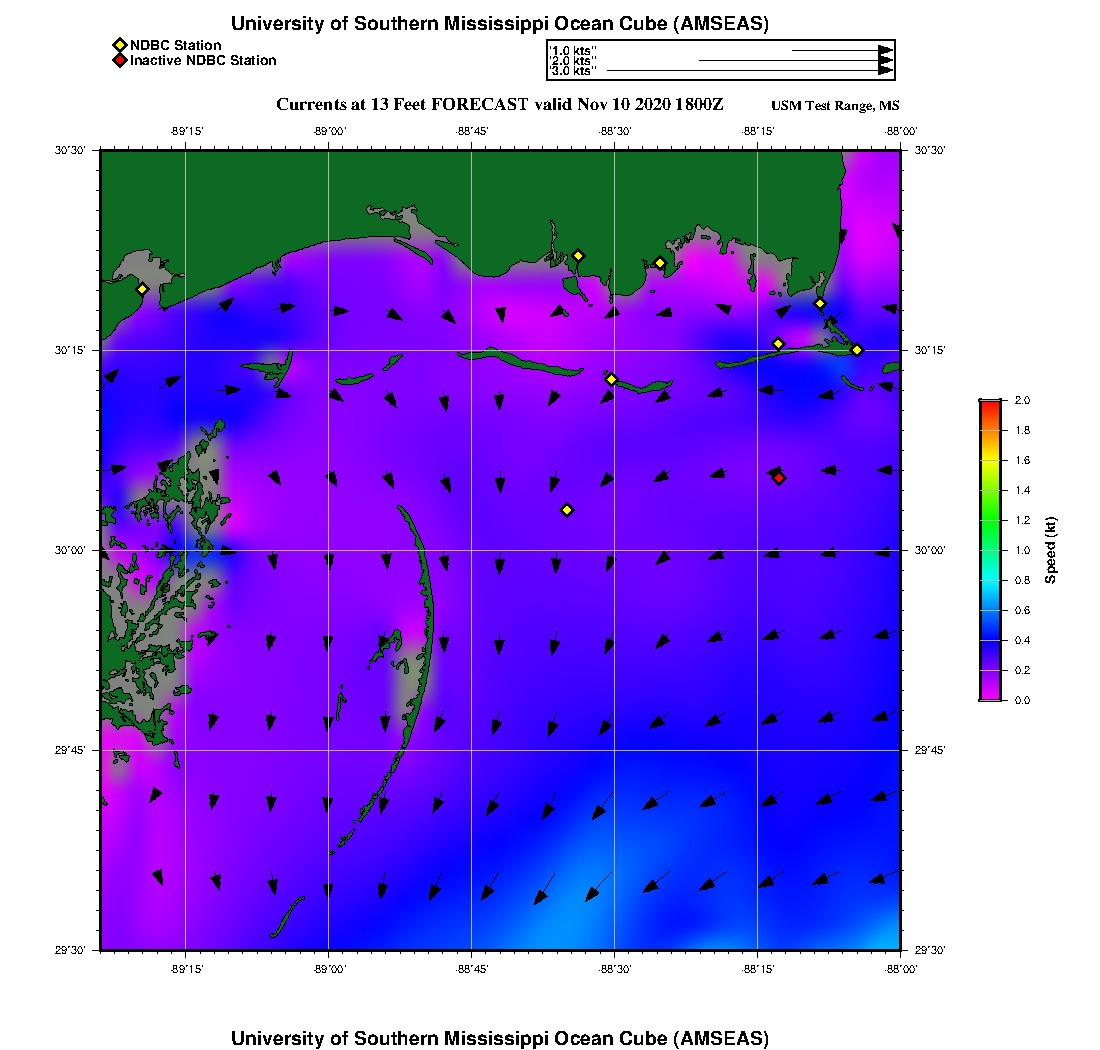Click the '3.0 kts' scale label

point(573,71)
